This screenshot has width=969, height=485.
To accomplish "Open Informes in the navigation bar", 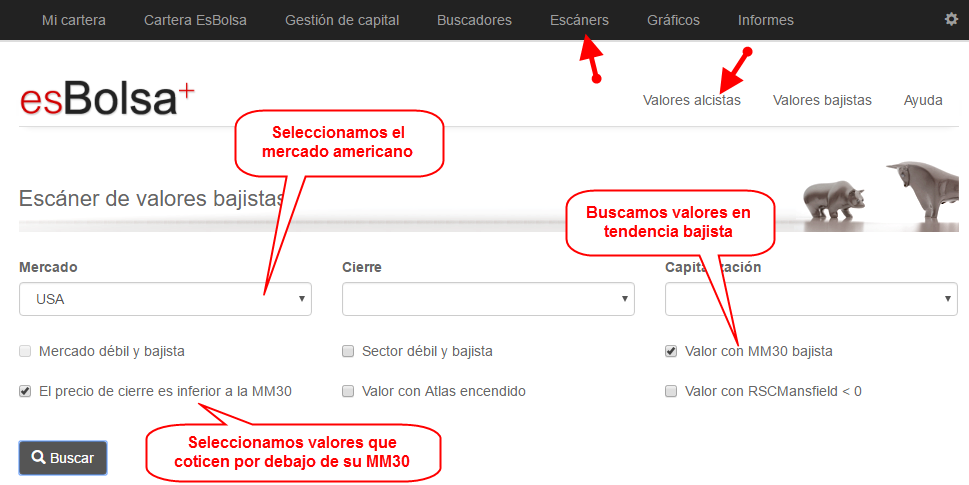I will click(766, 20).
